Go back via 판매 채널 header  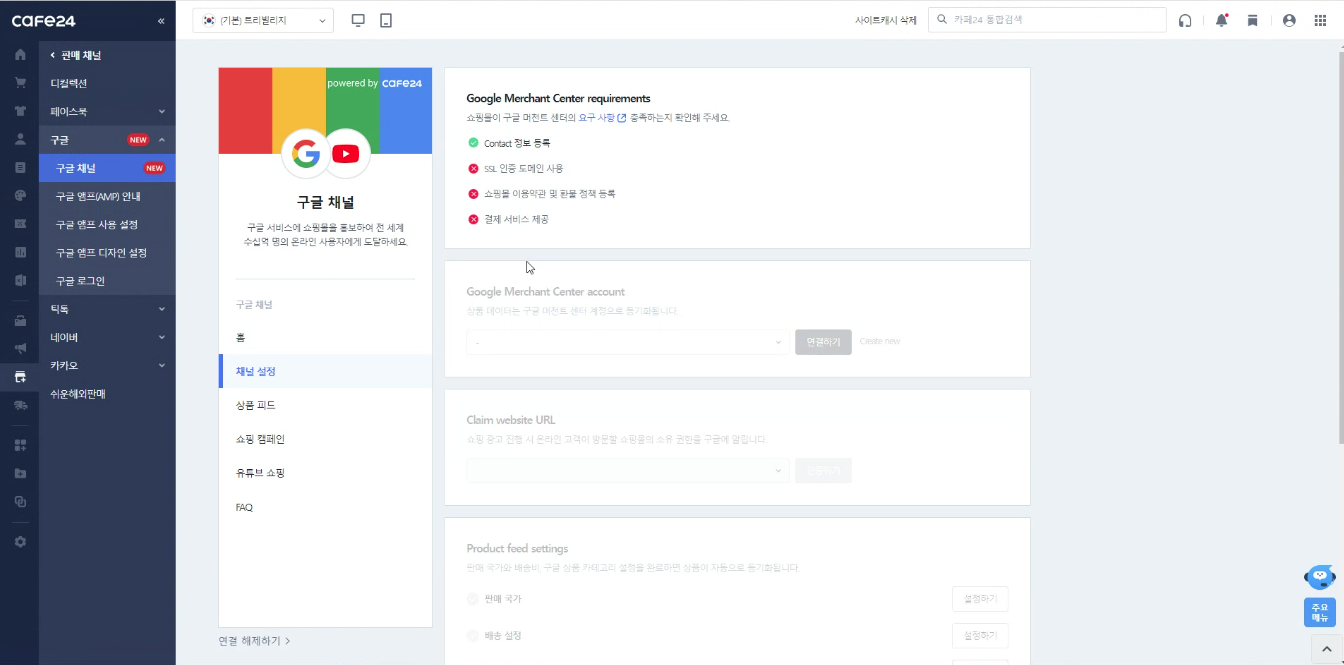tap(76, 55)
